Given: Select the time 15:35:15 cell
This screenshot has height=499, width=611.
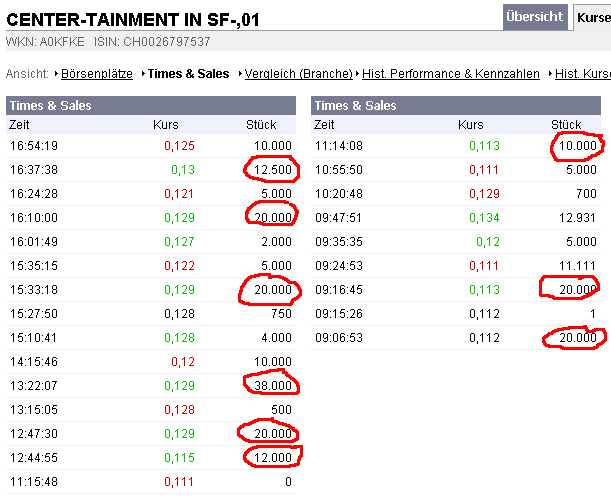Looking at the screenshot, I should 34,266.
